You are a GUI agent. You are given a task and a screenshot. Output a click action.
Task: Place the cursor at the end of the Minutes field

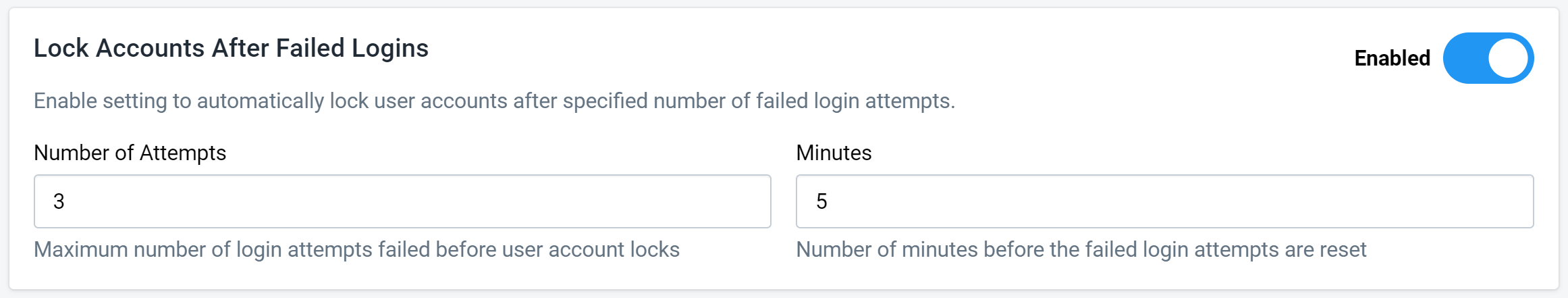click(x=1505, y=201)
